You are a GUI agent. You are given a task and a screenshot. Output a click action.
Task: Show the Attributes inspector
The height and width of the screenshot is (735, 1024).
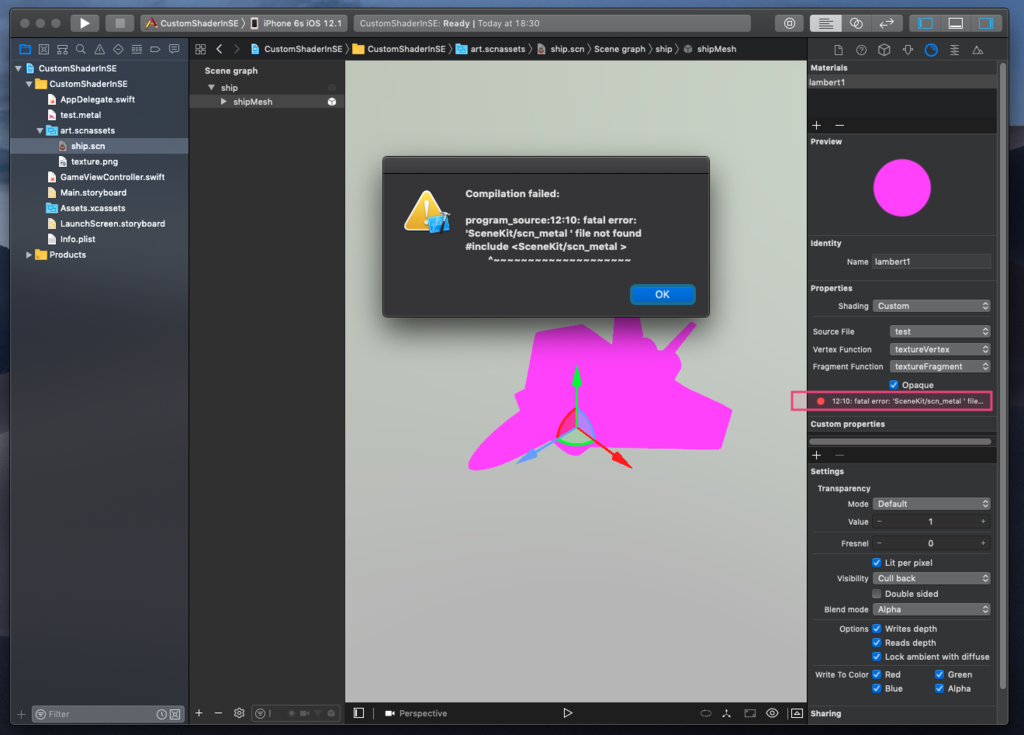[908, 50]
